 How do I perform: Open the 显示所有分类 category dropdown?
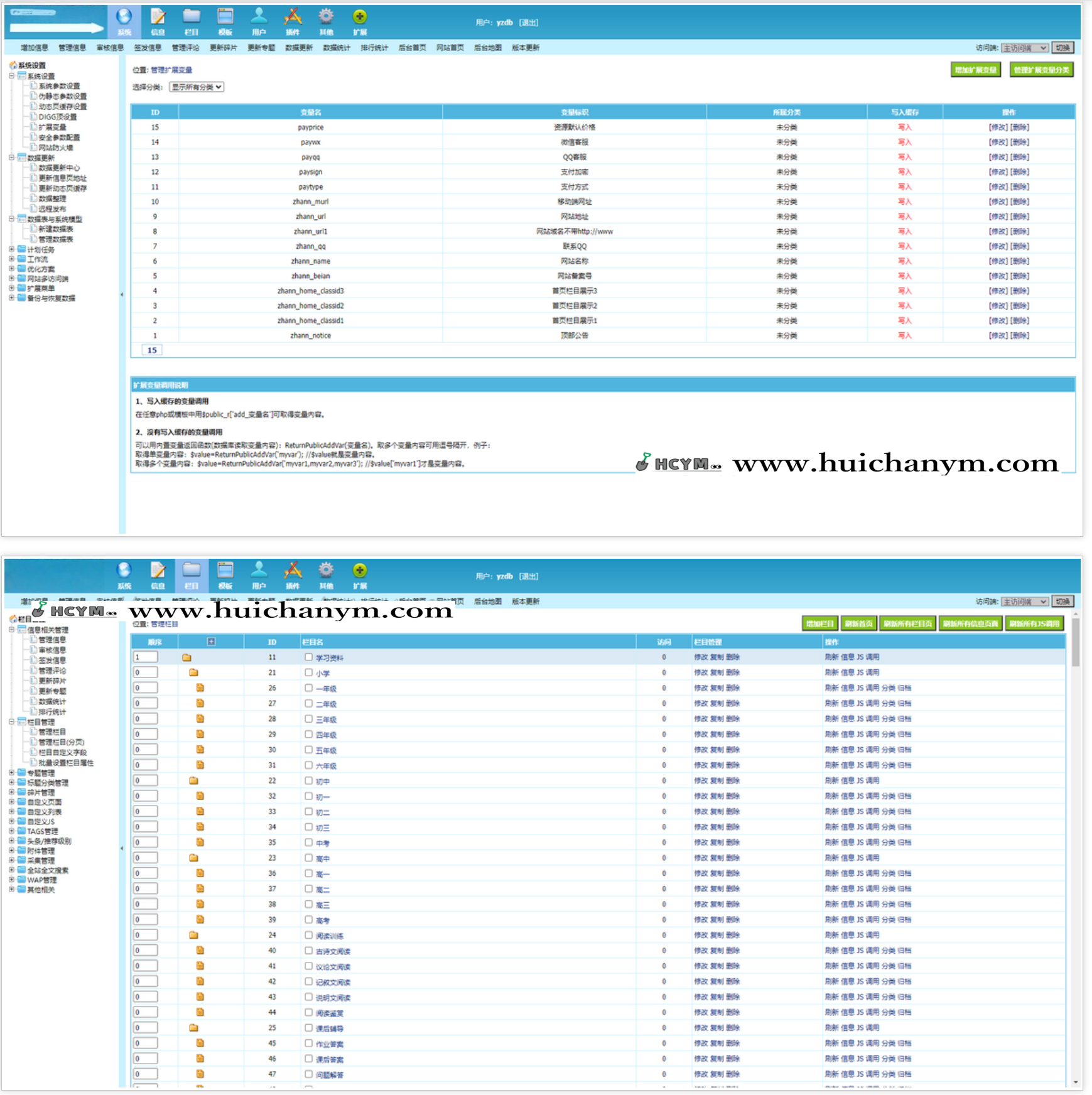point(197,87)
